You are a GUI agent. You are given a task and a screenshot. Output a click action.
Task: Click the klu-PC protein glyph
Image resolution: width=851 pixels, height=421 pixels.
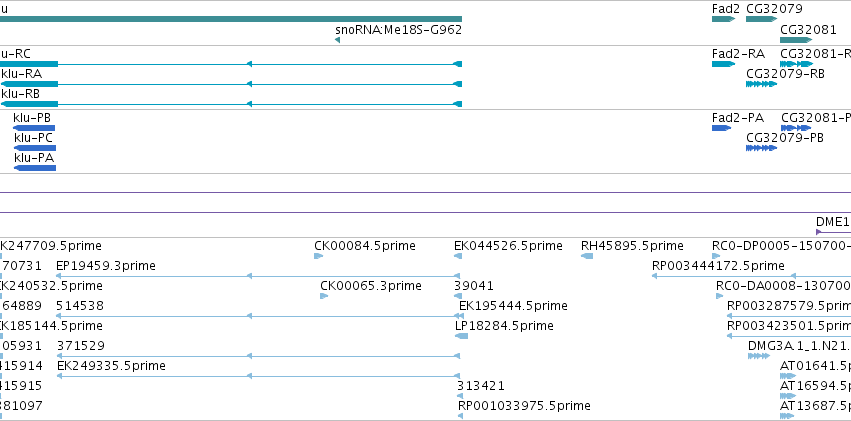coord(35,148)
